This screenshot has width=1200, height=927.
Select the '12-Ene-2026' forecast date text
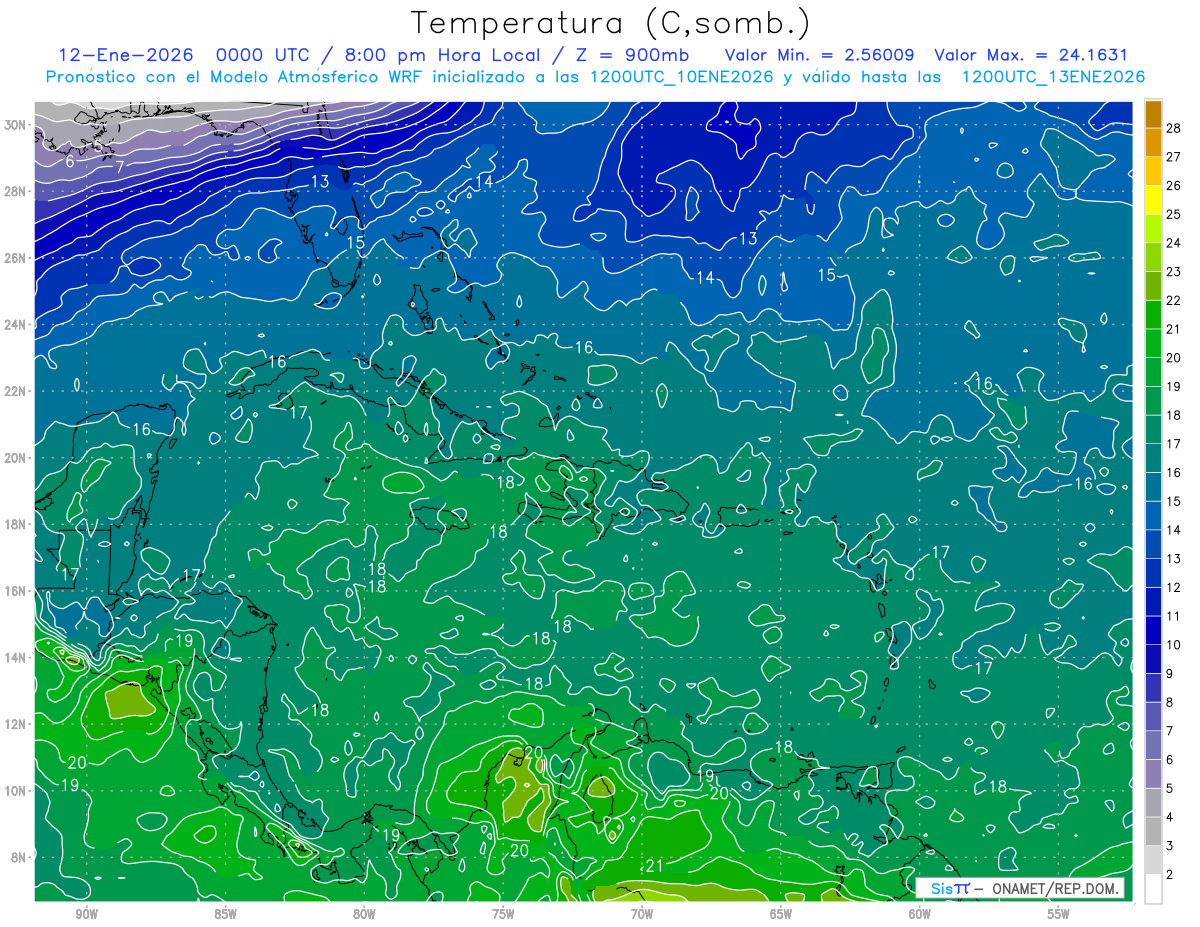(x=125, y=55)
